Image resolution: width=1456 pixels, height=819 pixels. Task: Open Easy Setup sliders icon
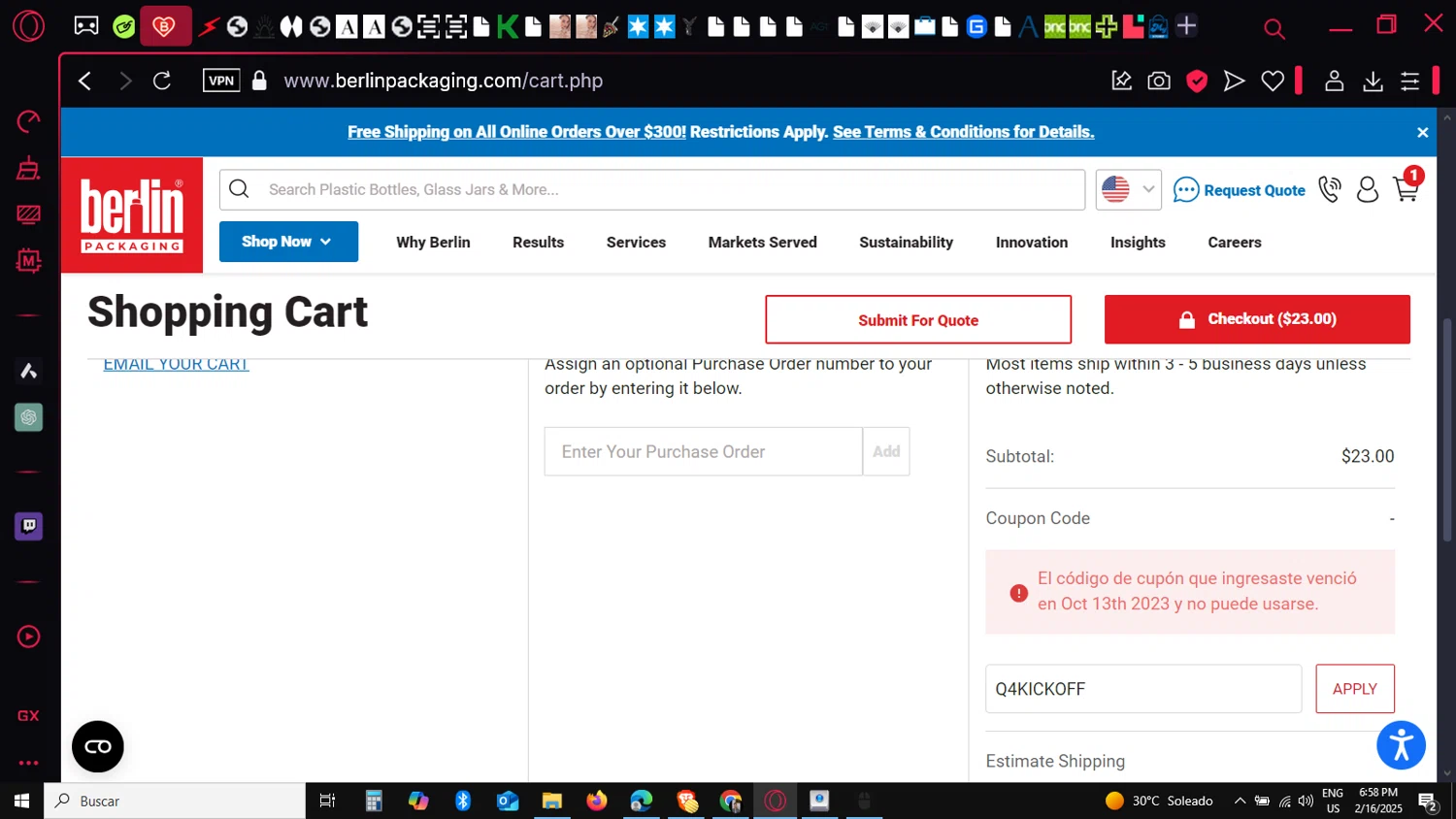click(x=1410, y=82)
